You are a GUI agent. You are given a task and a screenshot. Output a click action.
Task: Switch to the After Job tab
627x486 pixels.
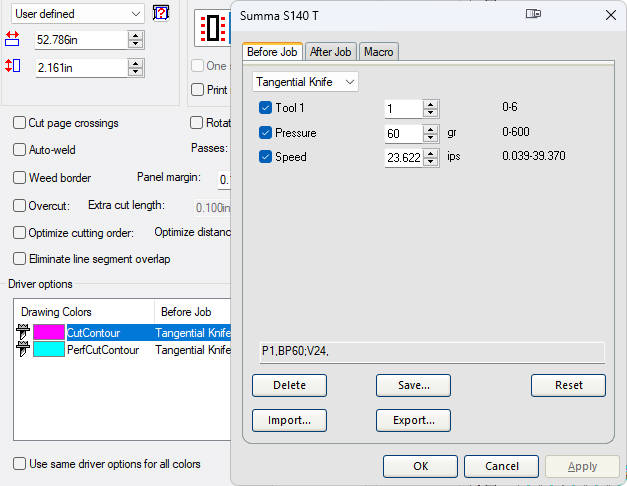[x=330, y=52]
